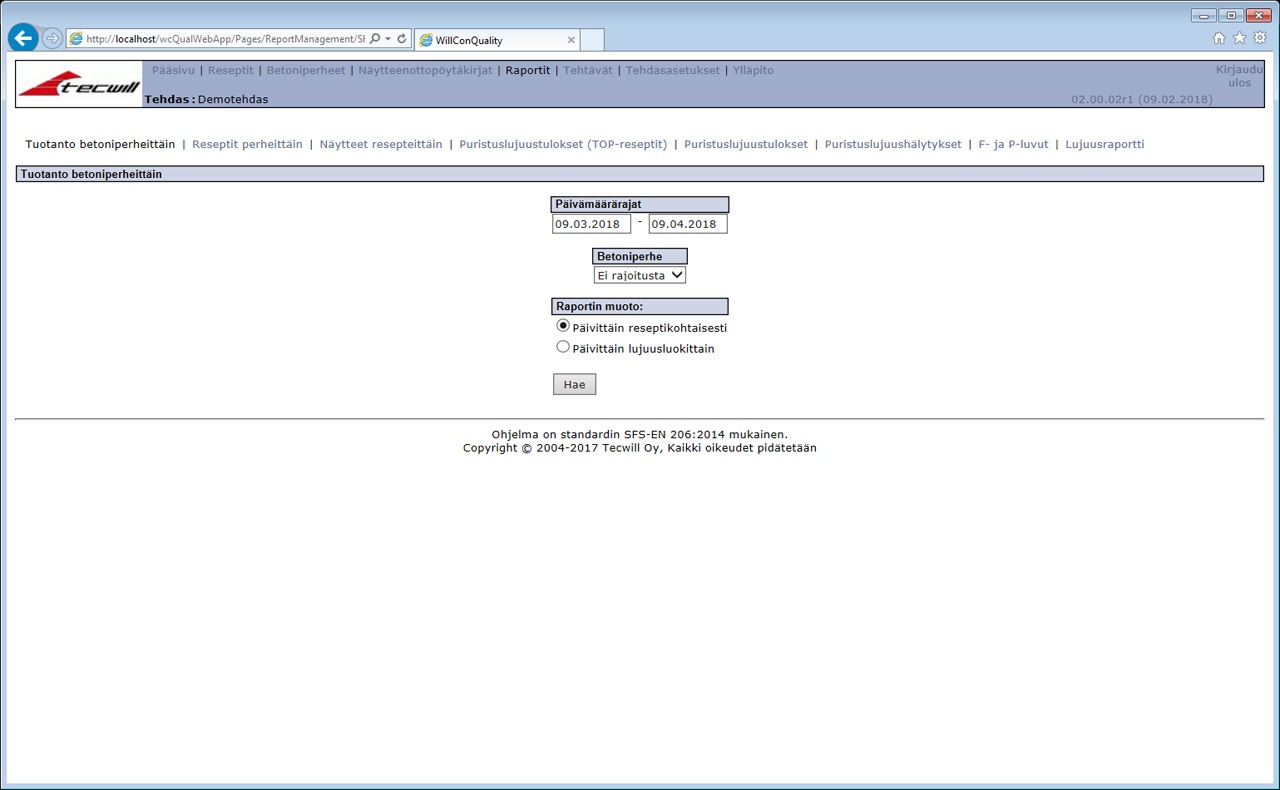Open the Betoniperheet menu item

[306, 70]
